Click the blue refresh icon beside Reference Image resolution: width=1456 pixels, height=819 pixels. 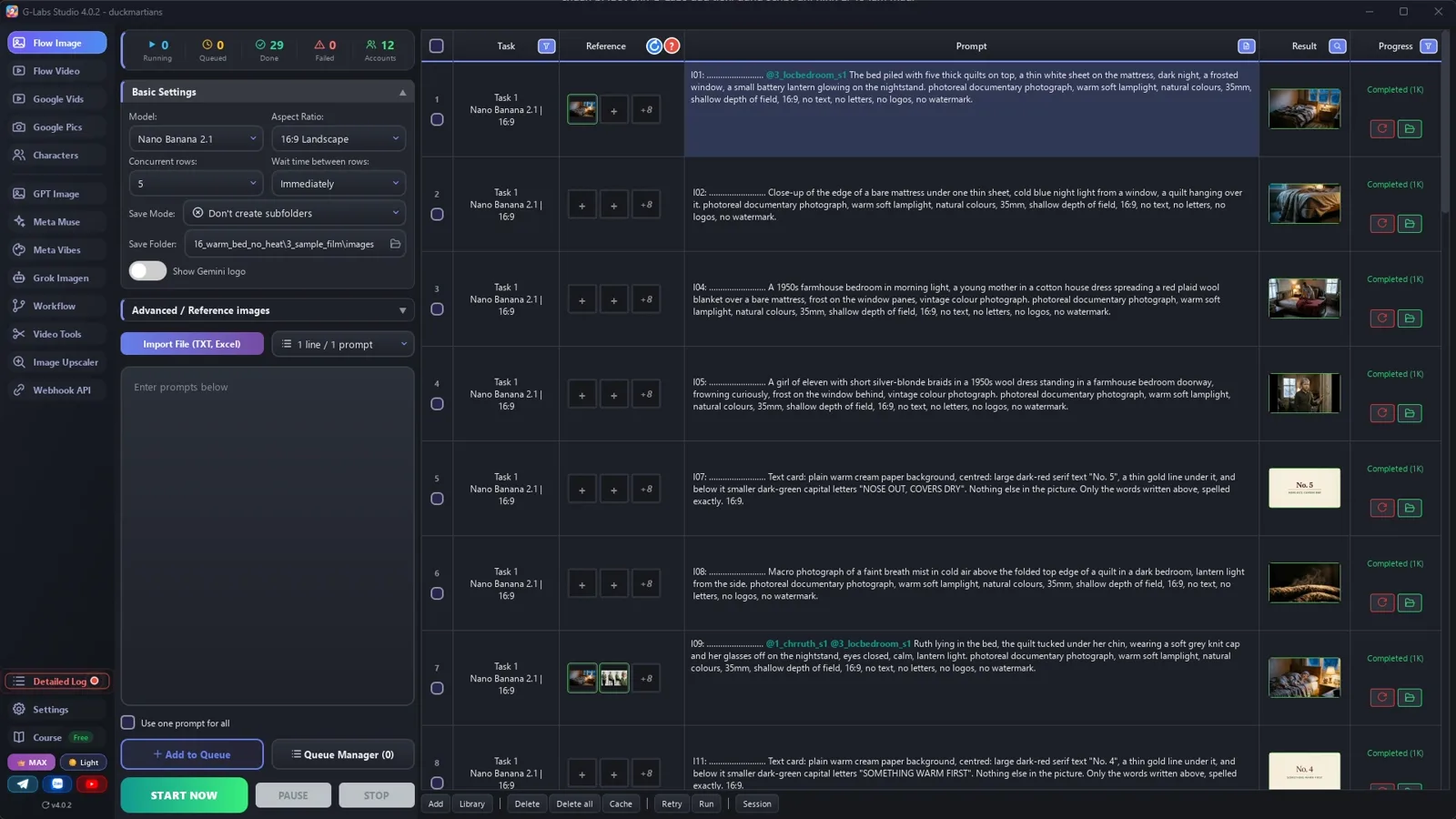click(x=654, y=46)
